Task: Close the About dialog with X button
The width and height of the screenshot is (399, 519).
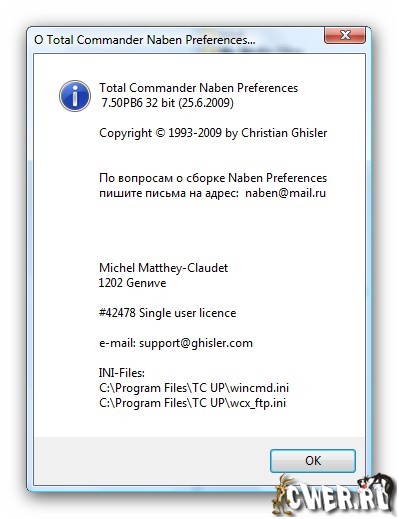Action: coord(345,35)
